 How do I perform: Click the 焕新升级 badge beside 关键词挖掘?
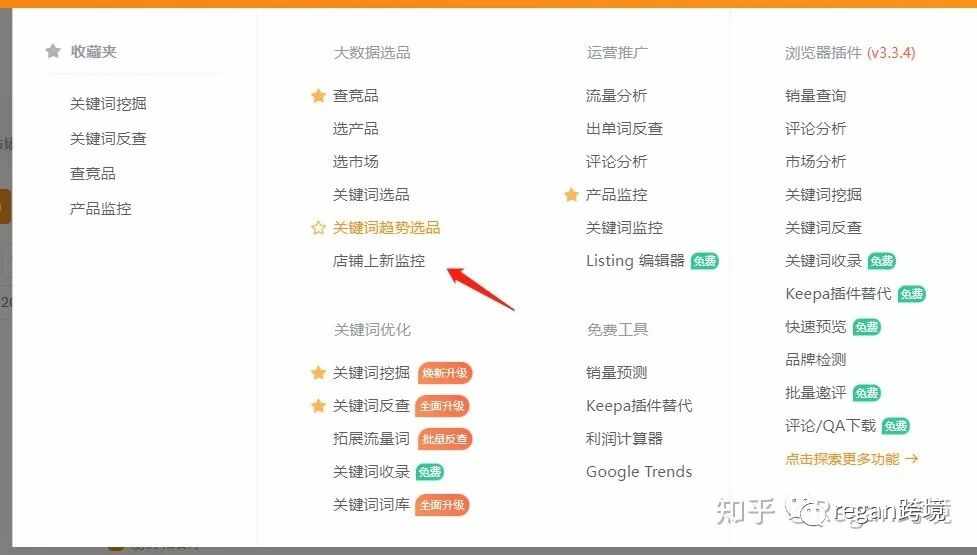[x=445, y=373]
